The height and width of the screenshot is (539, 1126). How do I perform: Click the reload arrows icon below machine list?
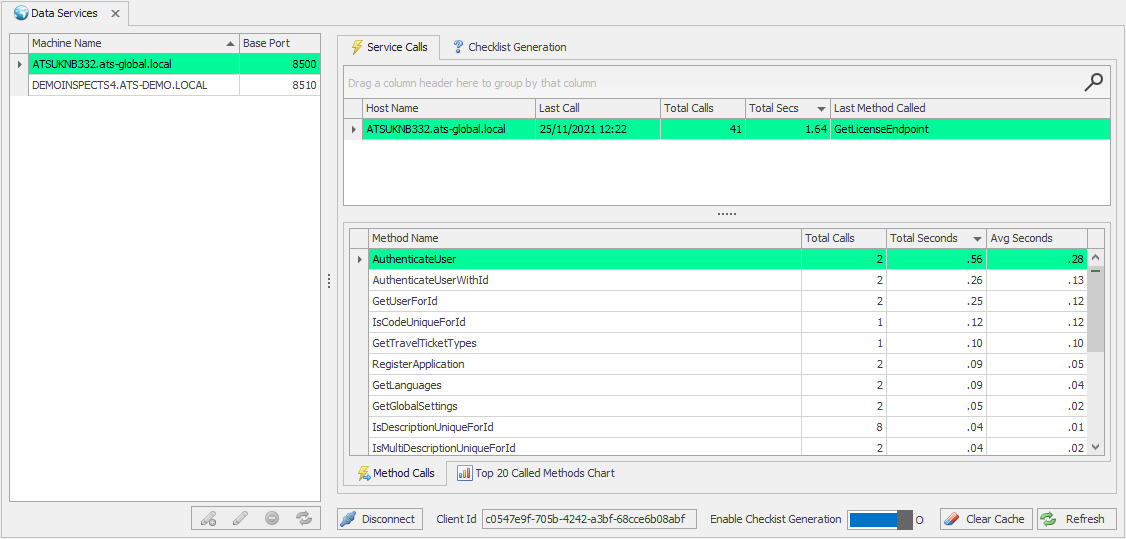pyautogui.click(x=303, y=518)
